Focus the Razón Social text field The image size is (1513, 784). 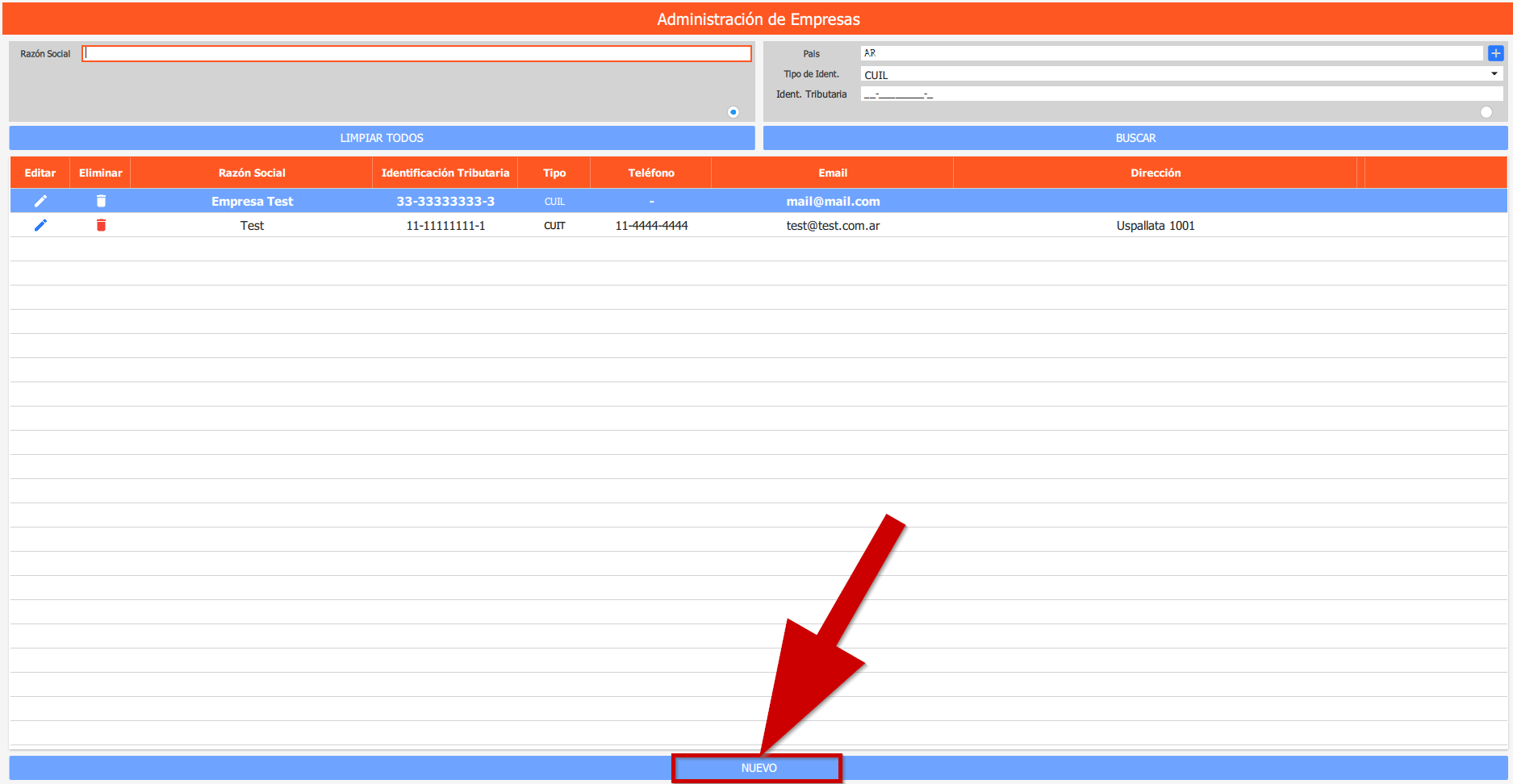pyautogui.click(x=416, y=53)
